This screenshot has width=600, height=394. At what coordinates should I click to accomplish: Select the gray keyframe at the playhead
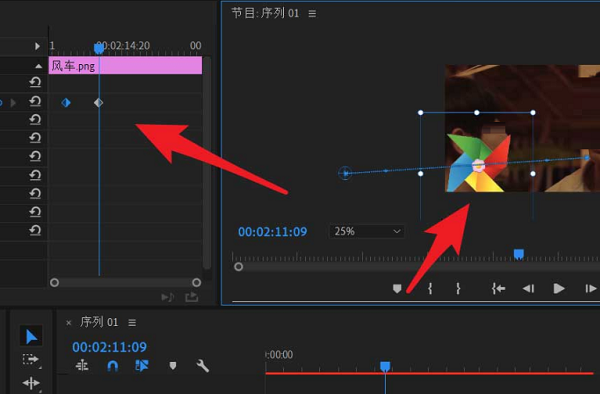(x=98, y=103)
